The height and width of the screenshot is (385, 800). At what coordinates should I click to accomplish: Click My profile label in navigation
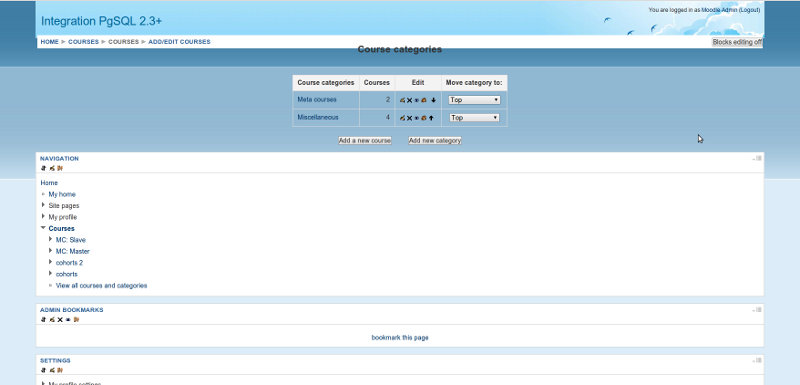click(63, 217)
